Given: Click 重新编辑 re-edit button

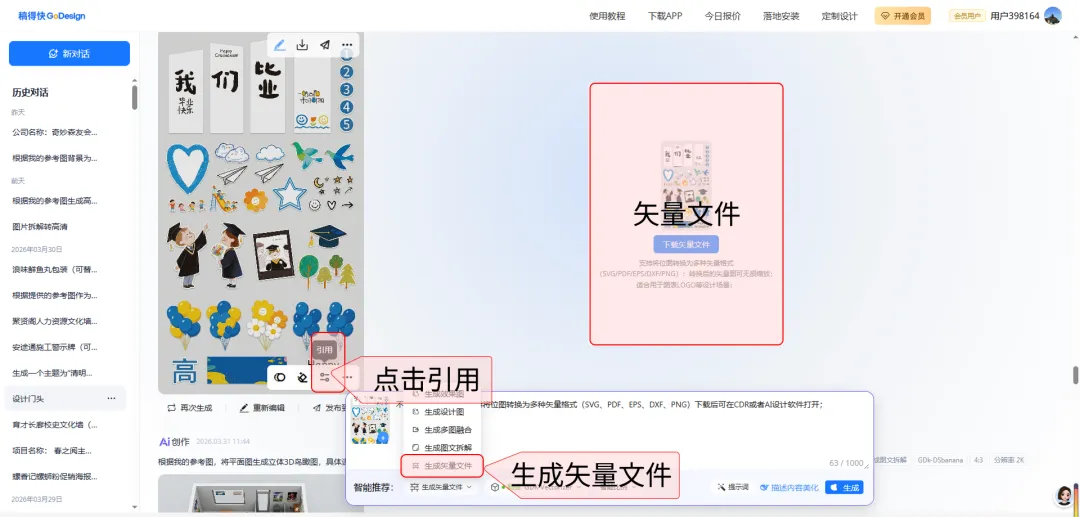Looking at the screenshot, I should (262, 408).
